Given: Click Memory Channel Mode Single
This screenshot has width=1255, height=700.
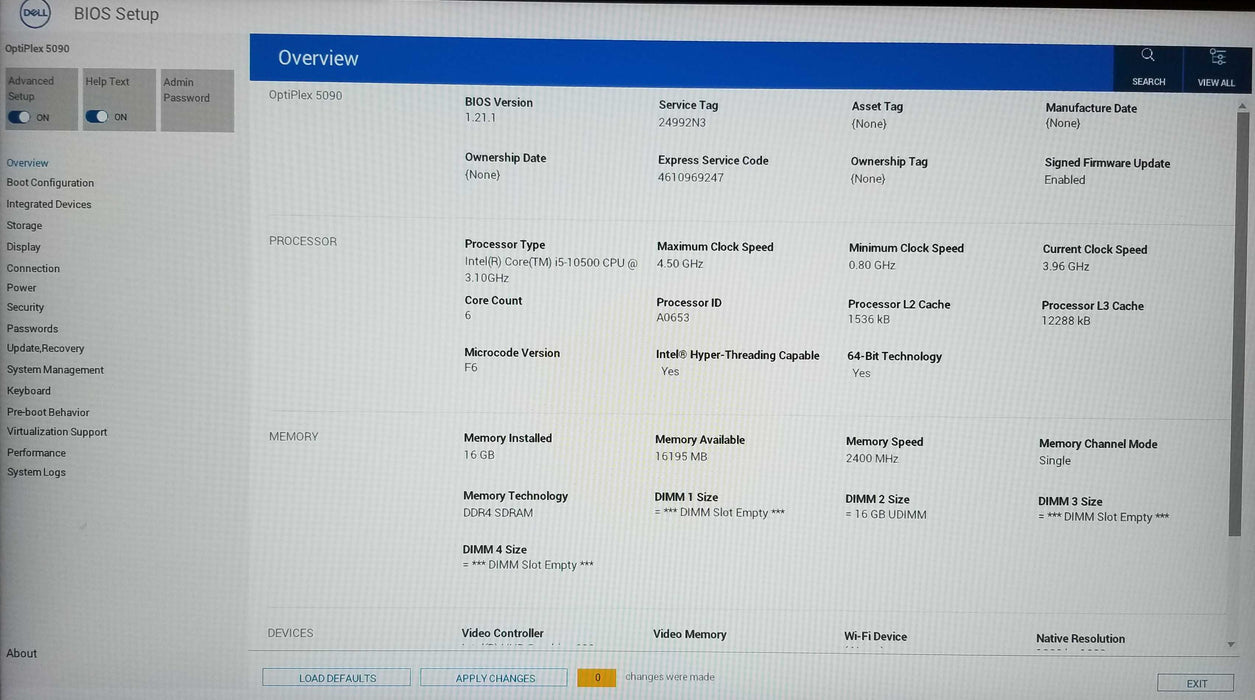Looking at the screenshot, I should tap(1055, 461).
